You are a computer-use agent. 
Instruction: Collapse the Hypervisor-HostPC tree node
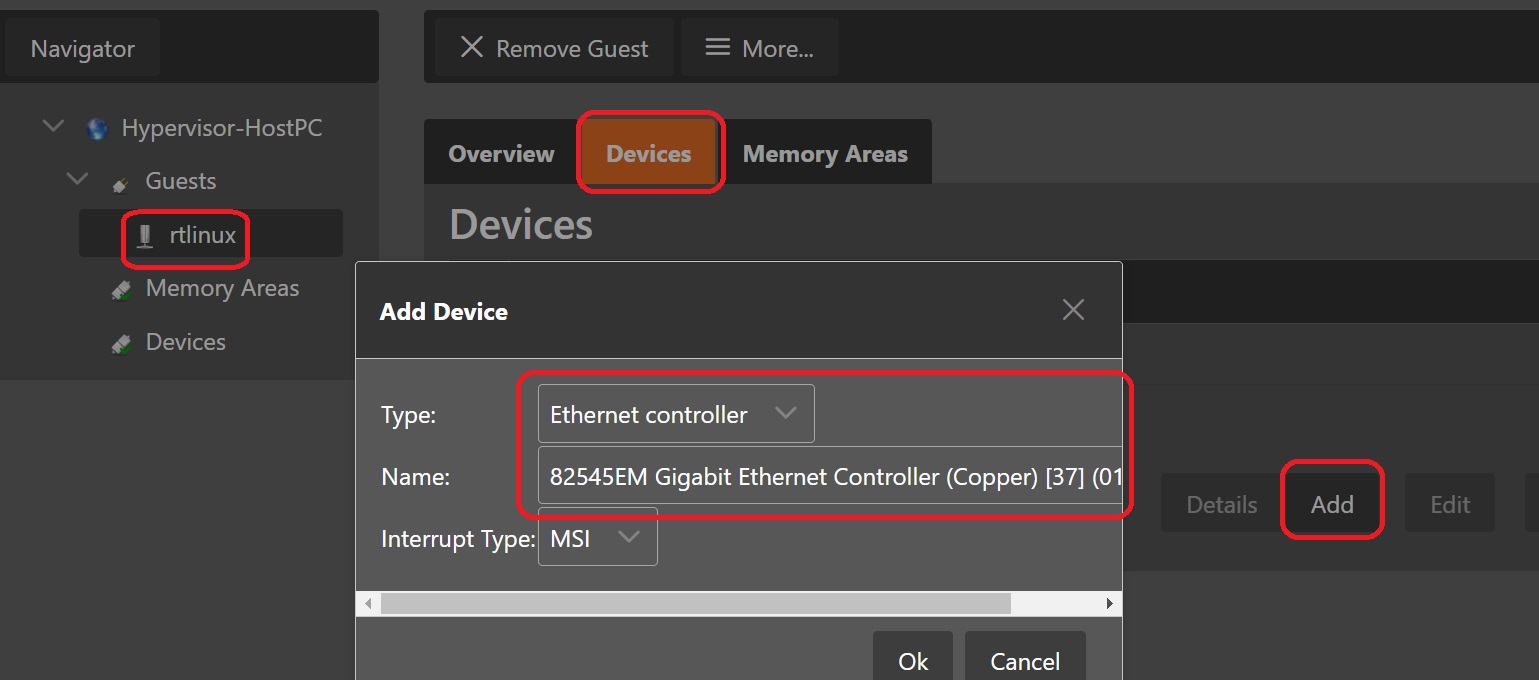coord(53,127)
